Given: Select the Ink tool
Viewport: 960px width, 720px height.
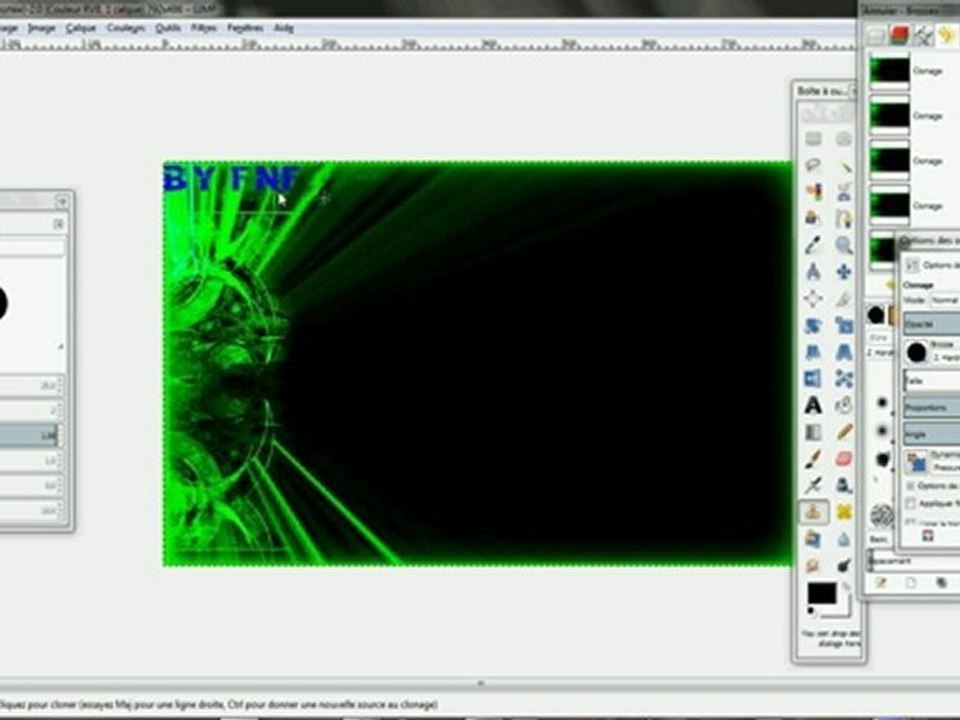Looking at the screenshot, I should tap(844, 486).
